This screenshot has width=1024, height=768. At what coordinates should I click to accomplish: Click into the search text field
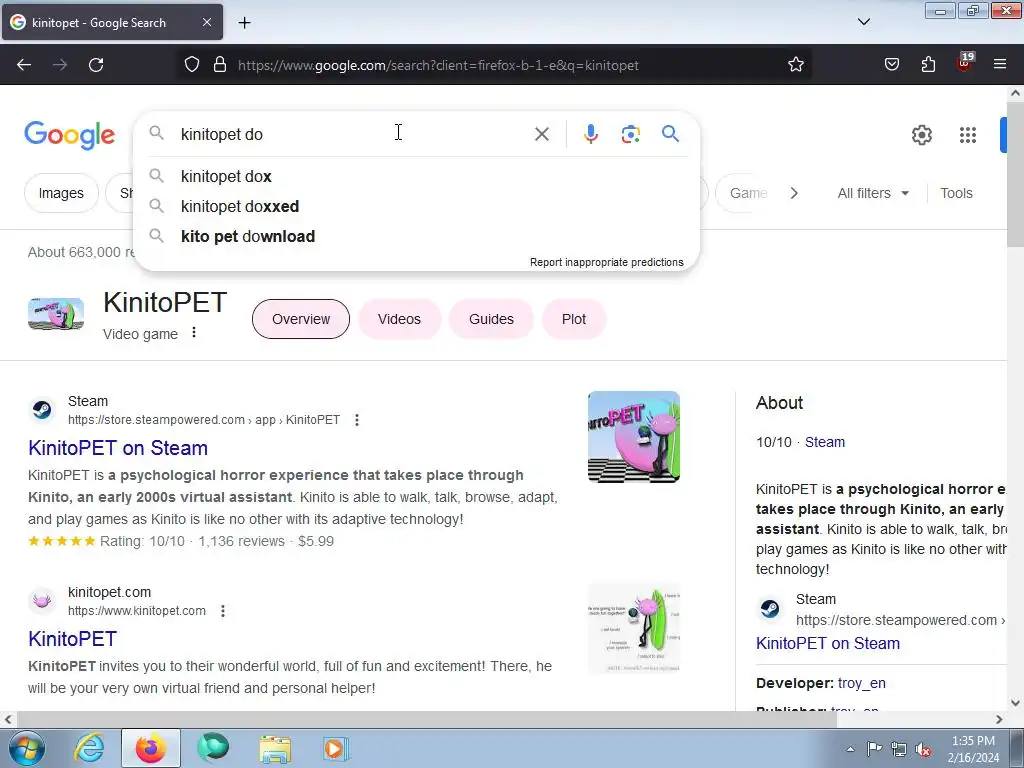tap(353, 135)
